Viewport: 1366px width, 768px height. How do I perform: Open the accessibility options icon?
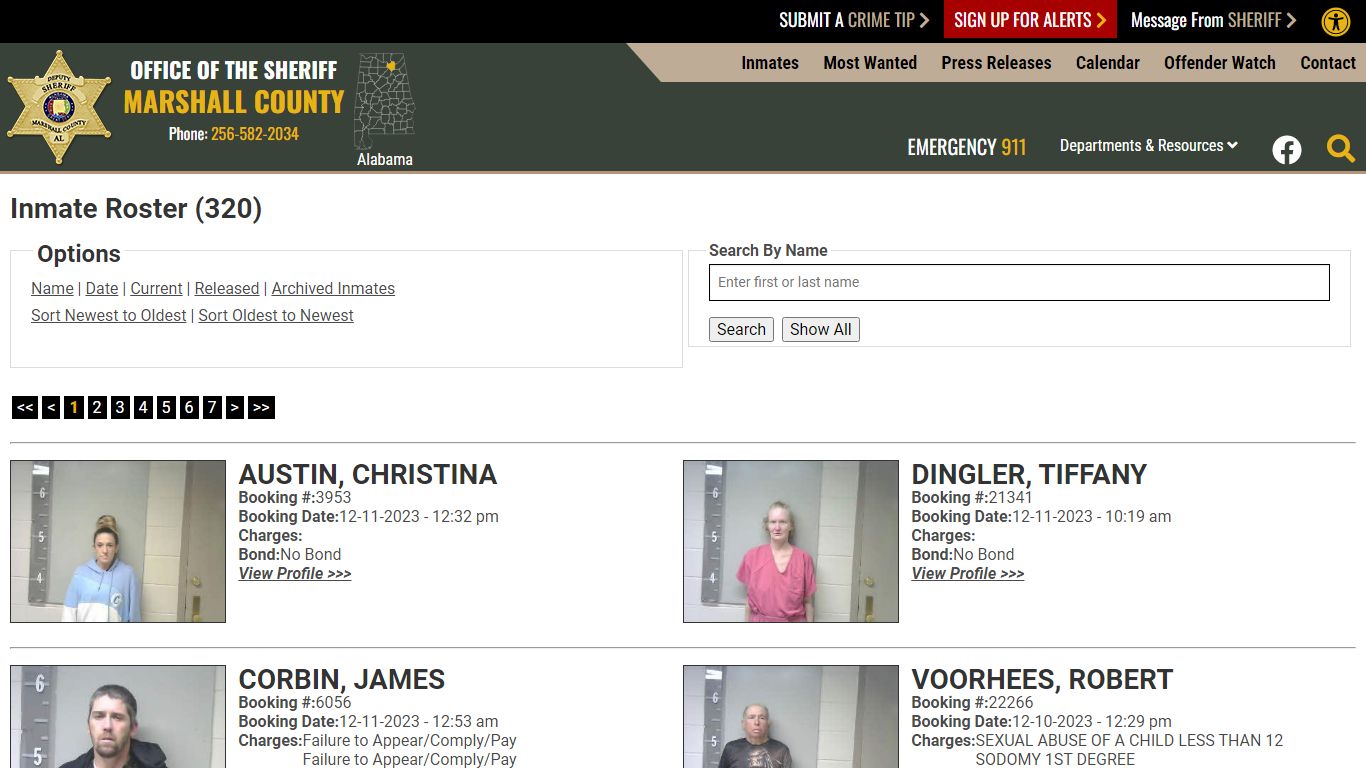(1336, 21)
